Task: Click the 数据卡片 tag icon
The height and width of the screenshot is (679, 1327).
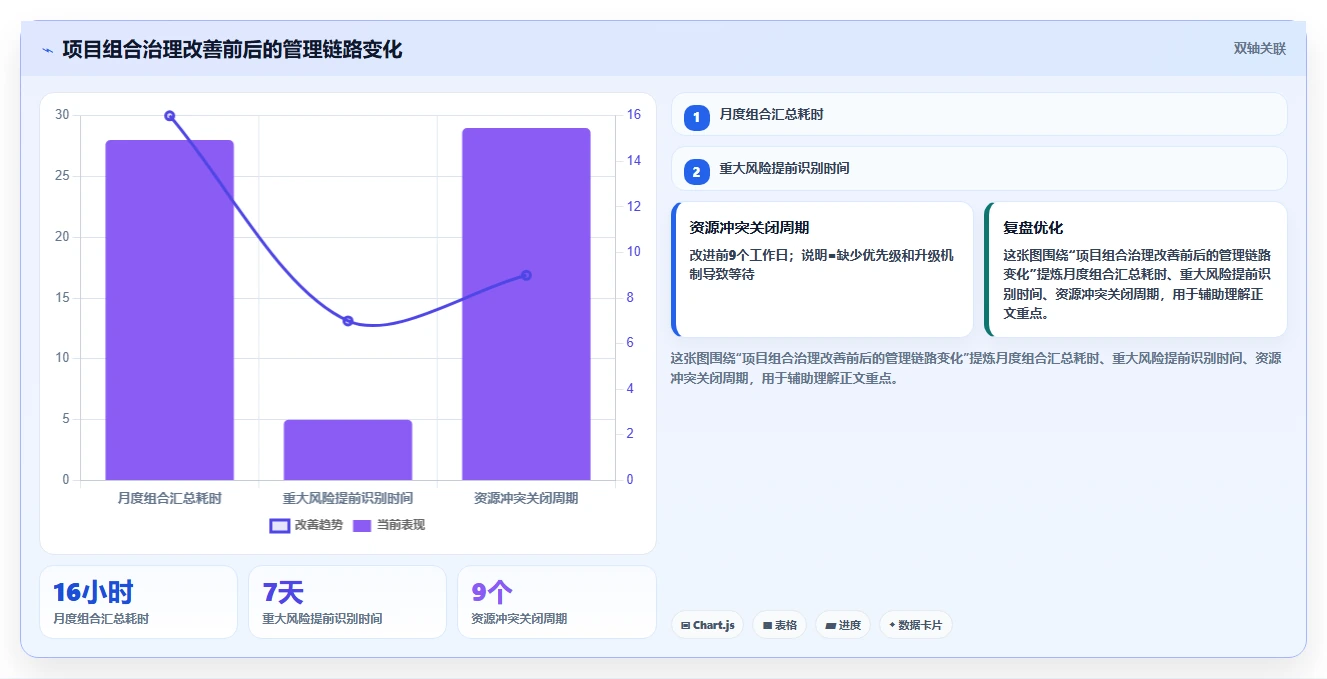Action: (x=892, y=625)
